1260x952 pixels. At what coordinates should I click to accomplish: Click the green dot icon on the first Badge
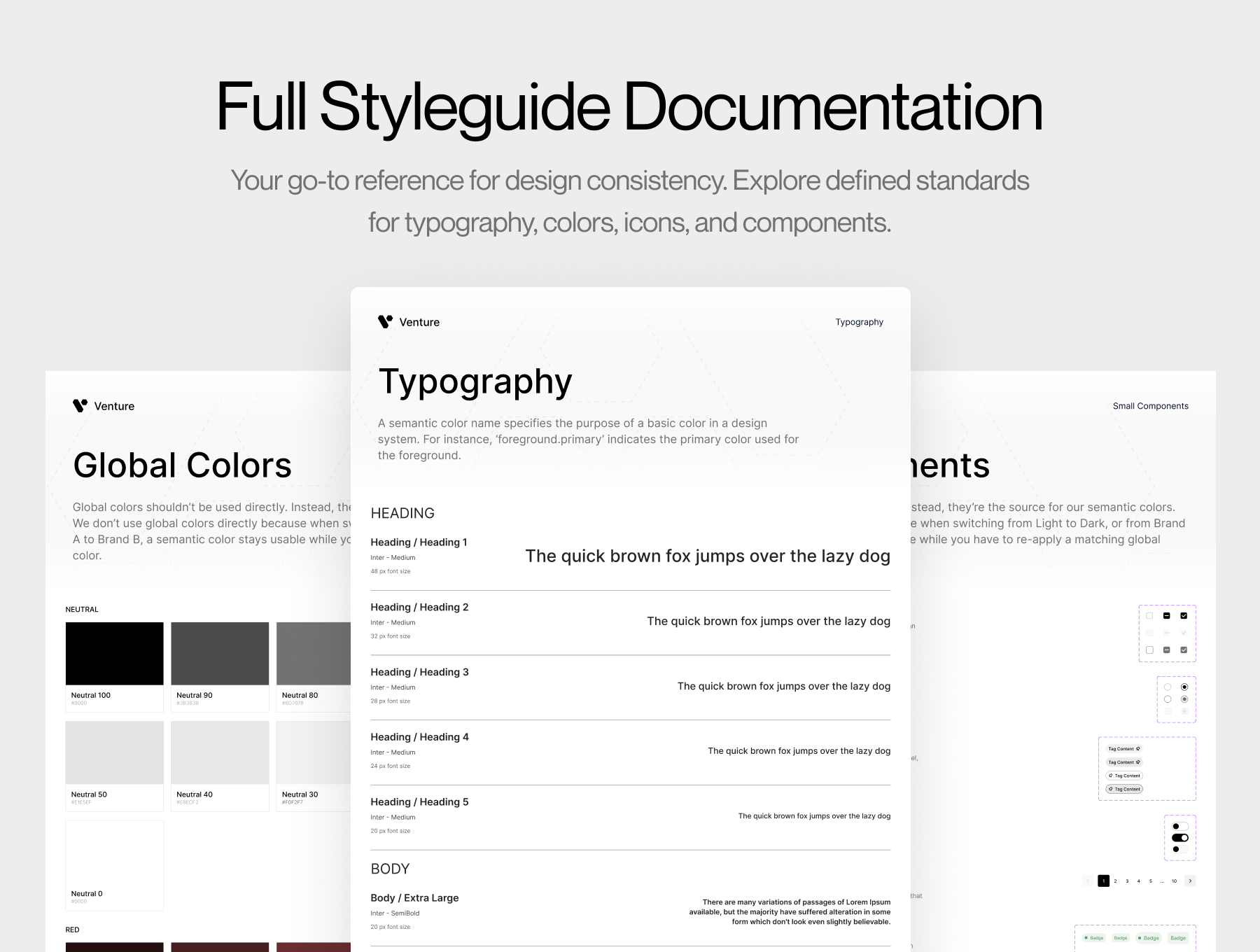(x=1086, y=937)
